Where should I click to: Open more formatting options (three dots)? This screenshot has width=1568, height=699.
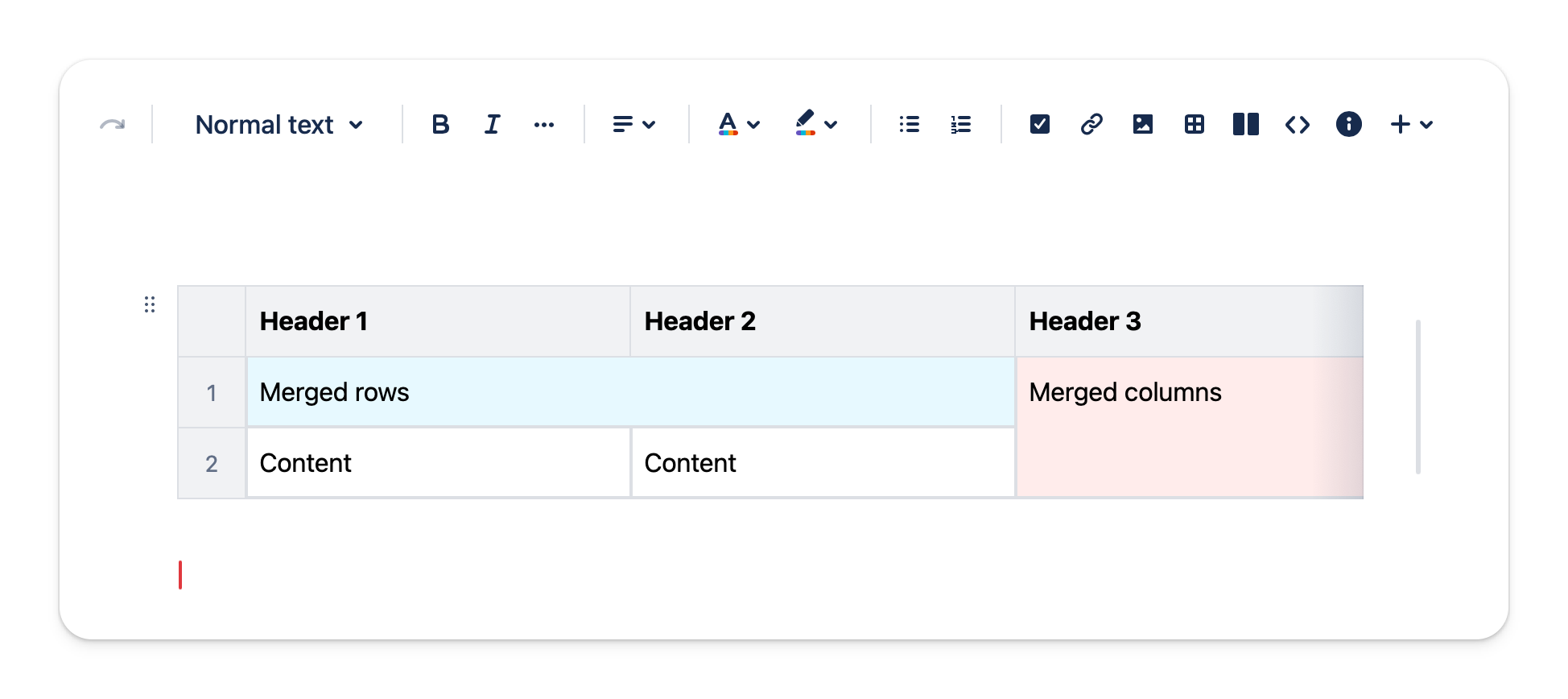point(544,125)
